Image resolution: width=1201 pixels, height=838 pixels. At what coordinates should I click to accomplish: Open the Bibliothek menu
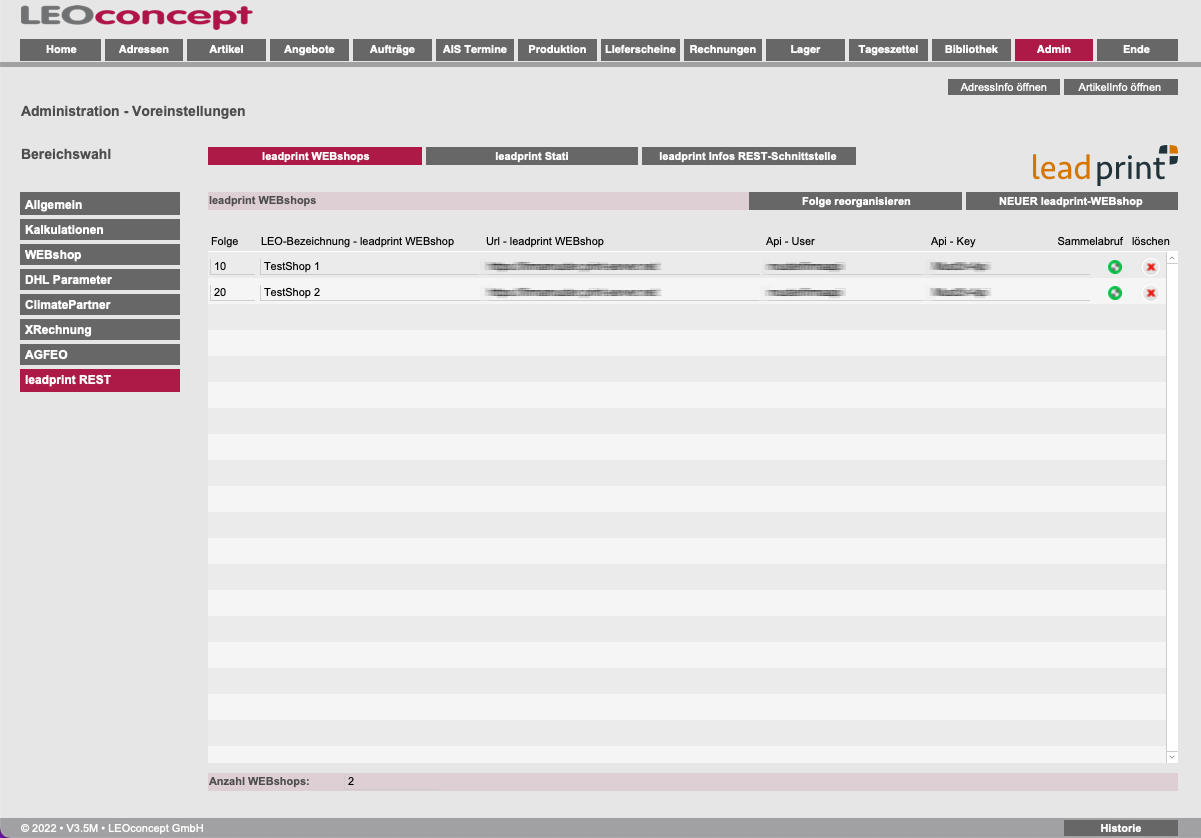click(971, 50)
